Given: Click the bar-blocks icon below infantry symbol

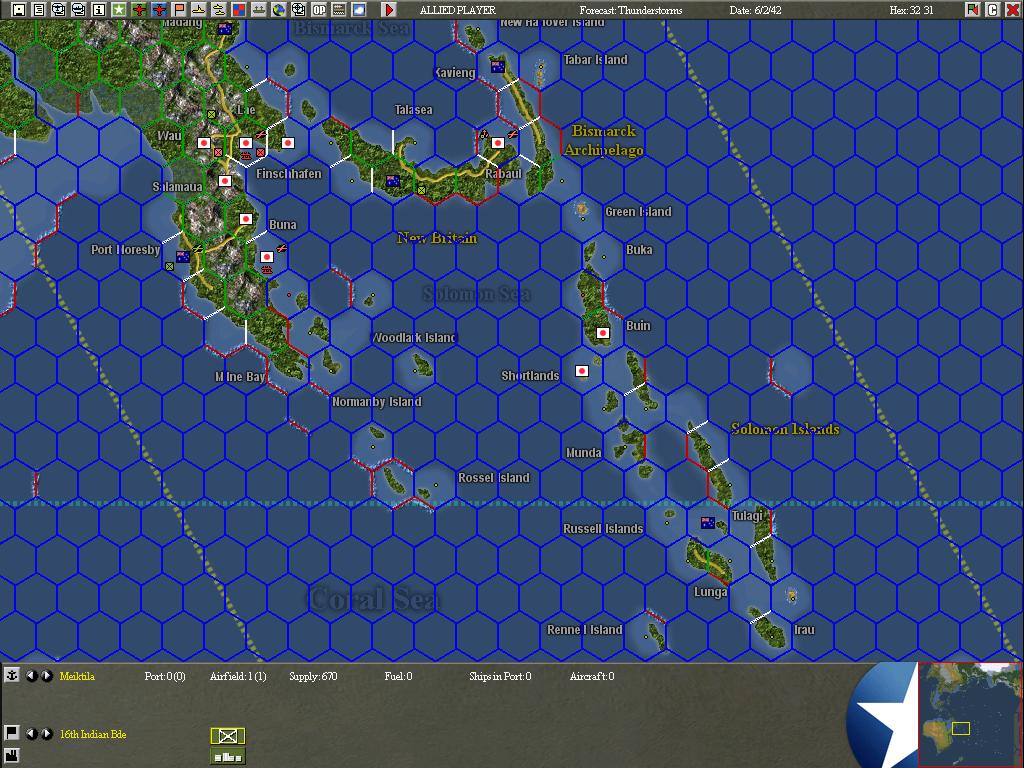Looking at the screenshot, I should [x=227, y=756].
